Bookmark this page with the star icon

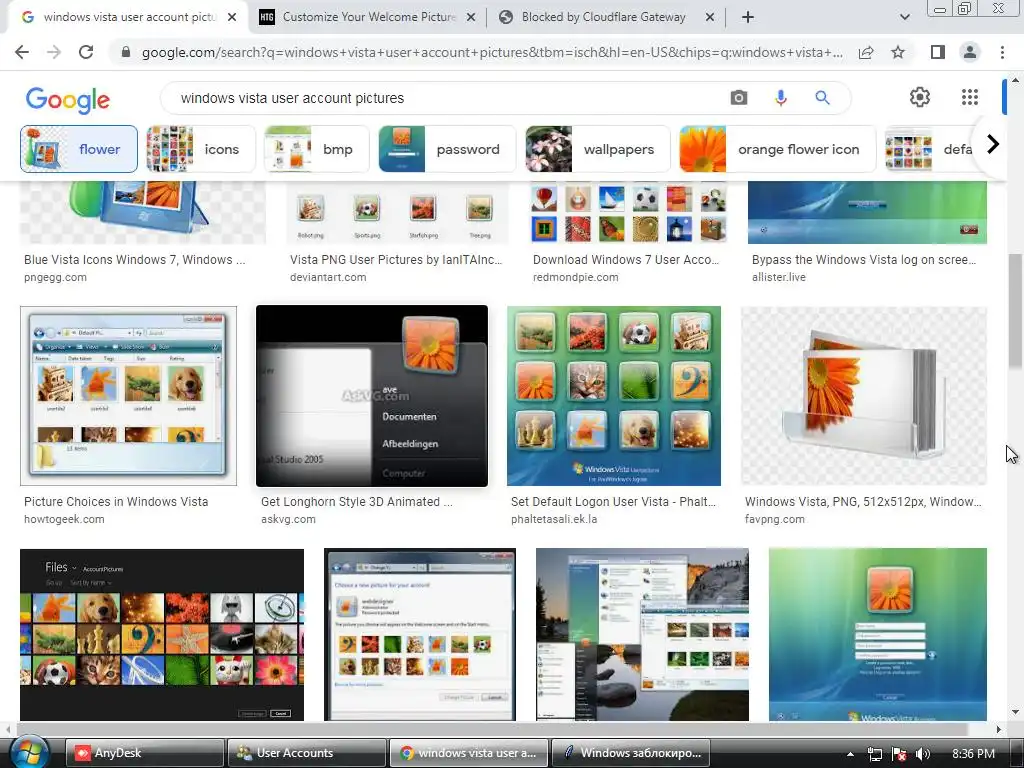point(898,52)
